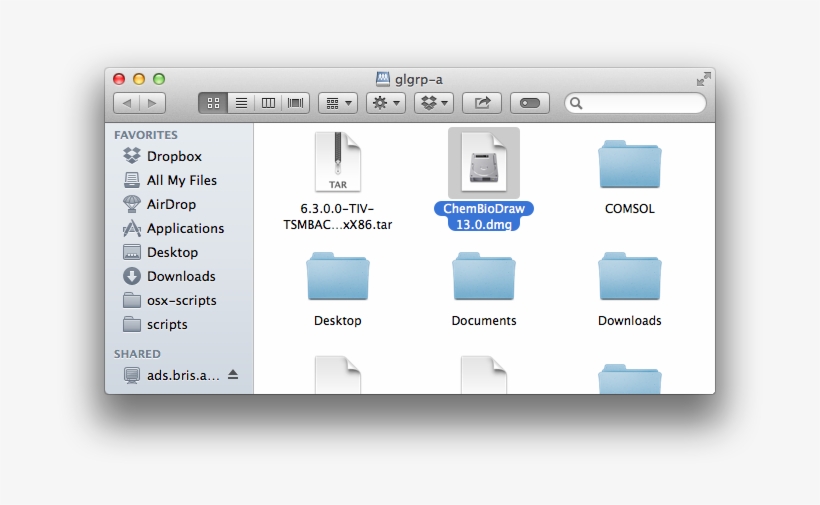Switch to icon view
This screenshot has width=820, height=505.
[x=213, y=103]
